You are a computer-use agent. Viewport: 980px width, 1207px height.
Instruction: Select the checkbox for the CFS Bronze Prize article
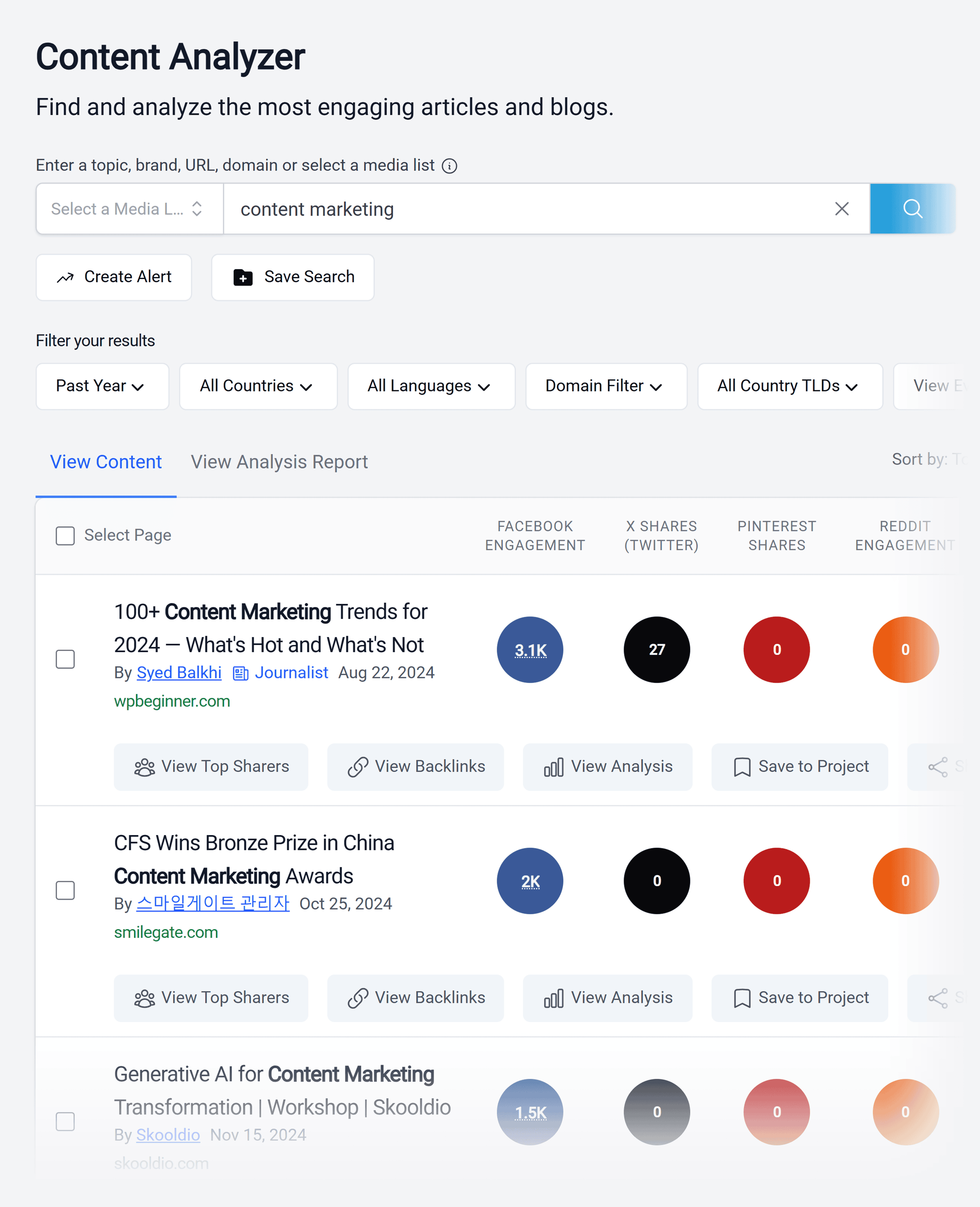65,890
